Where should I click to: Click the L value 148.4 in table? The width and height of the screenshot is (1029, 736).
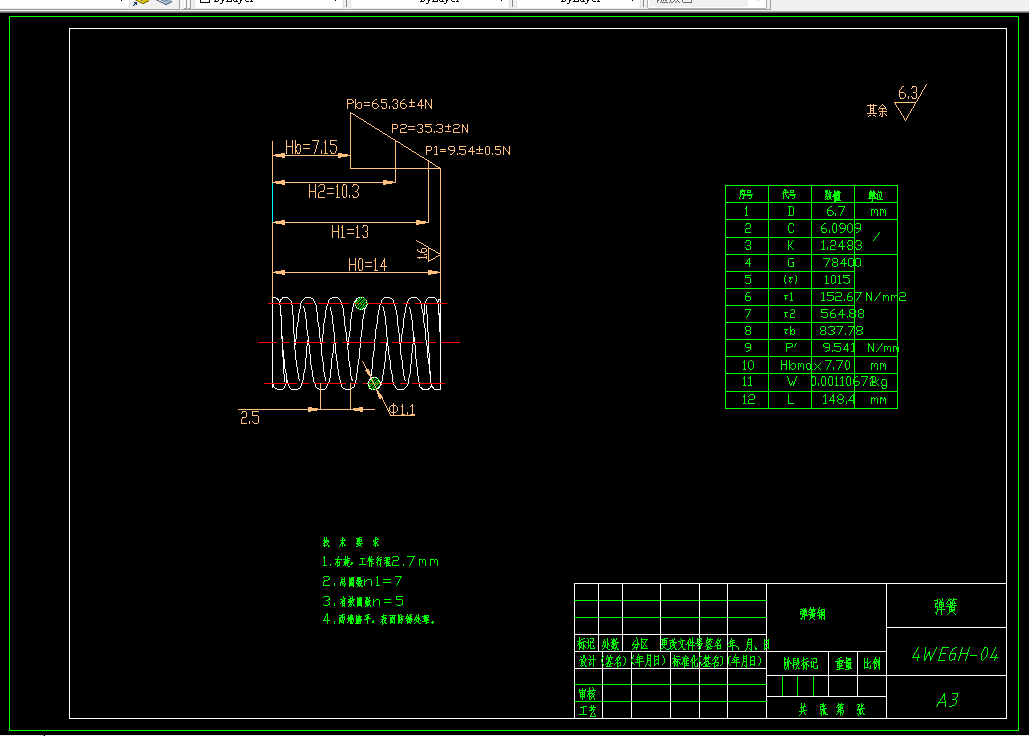pyautogui.click(x=836, y=399)
